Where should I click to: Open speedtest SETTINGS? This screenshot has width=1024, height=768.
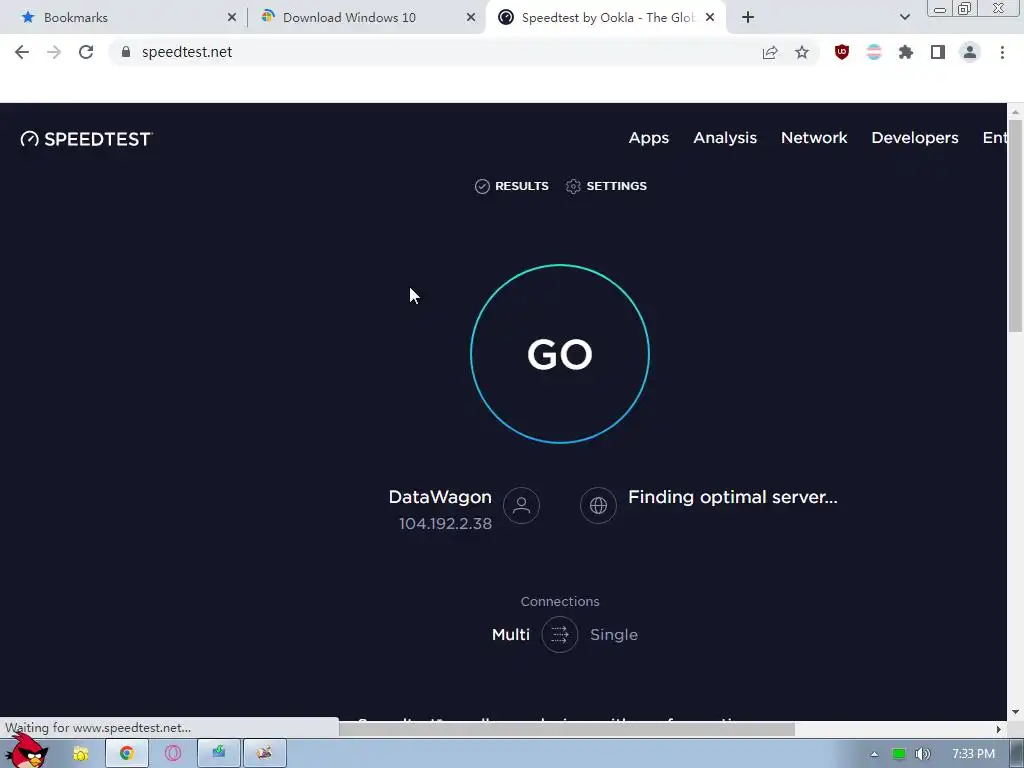606,186
